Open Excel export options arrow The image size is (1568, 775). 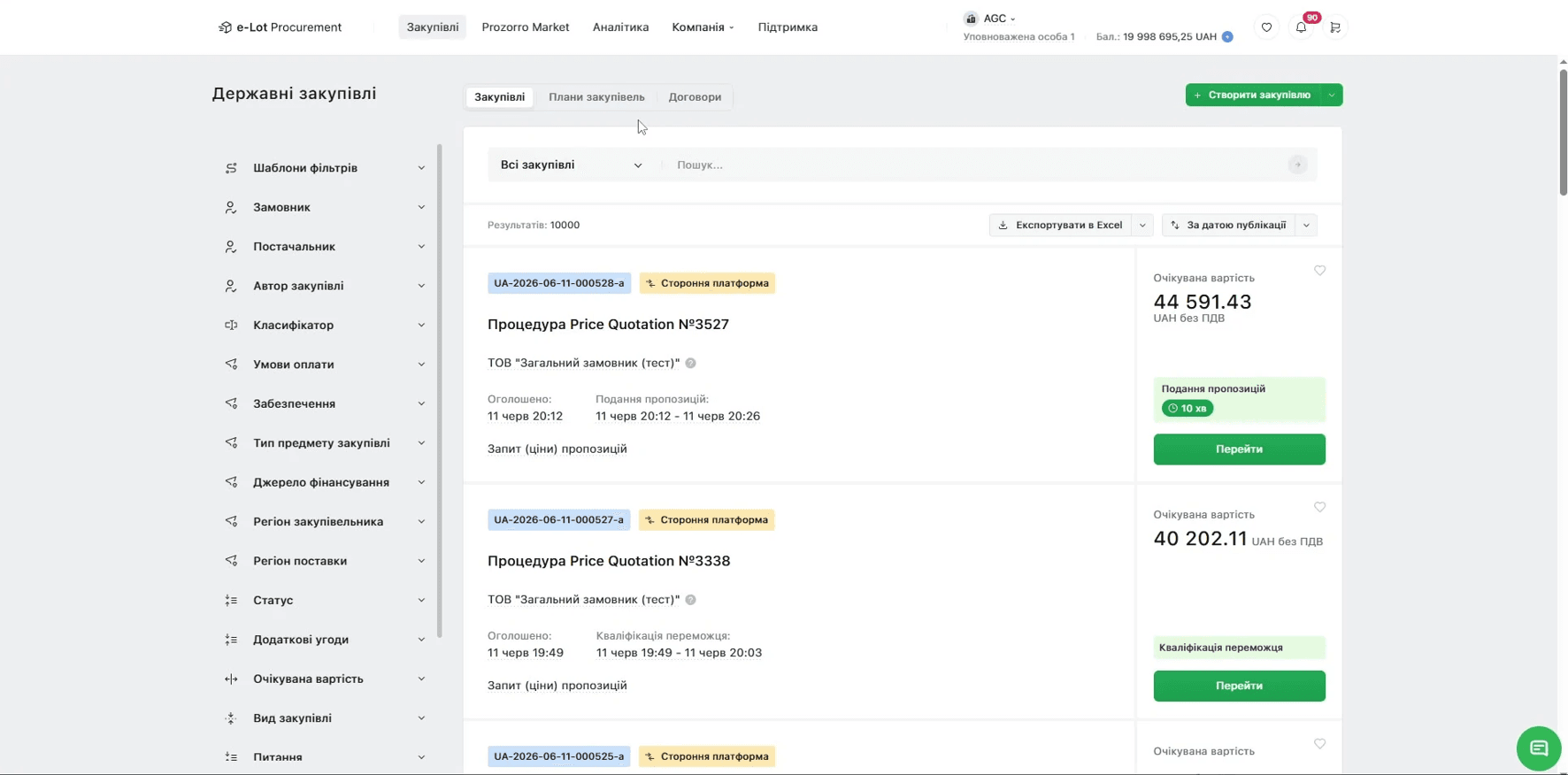point(1142,226)
